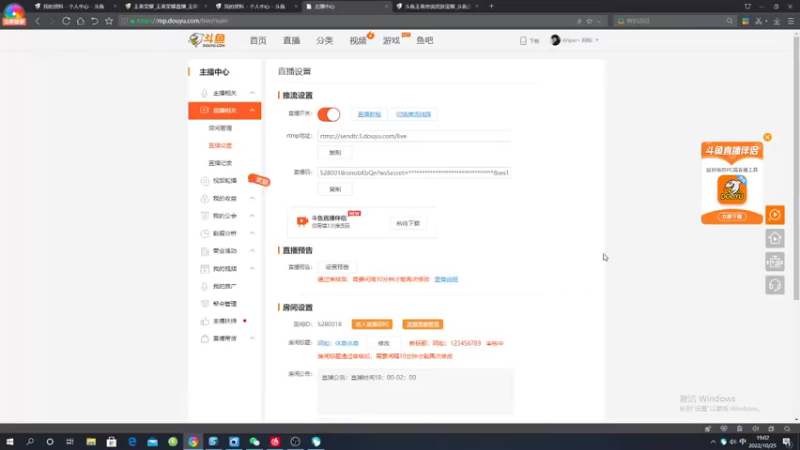Click the orange download button on the floating ad
The height and width of the screenshot is (450, 800).
[732, 217]
